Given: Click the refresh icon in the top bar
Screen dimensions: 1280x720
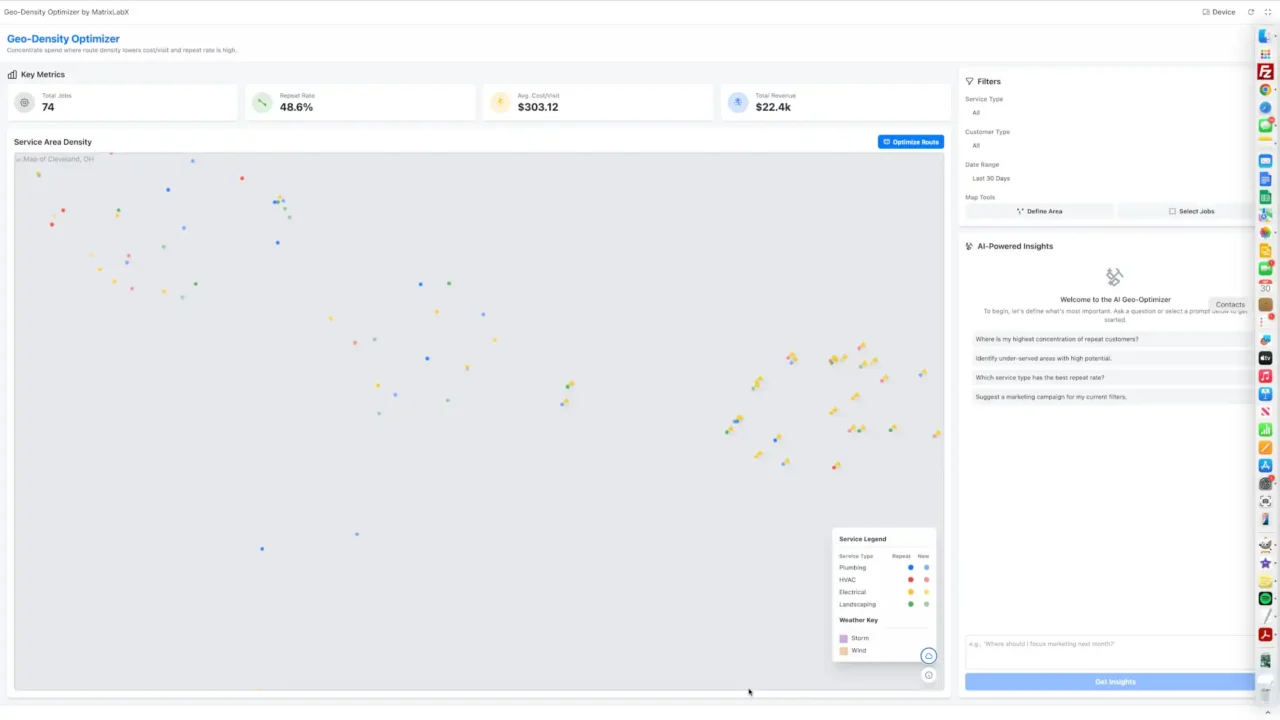Looking at the screenshot, I should (x=1250, y=12).
